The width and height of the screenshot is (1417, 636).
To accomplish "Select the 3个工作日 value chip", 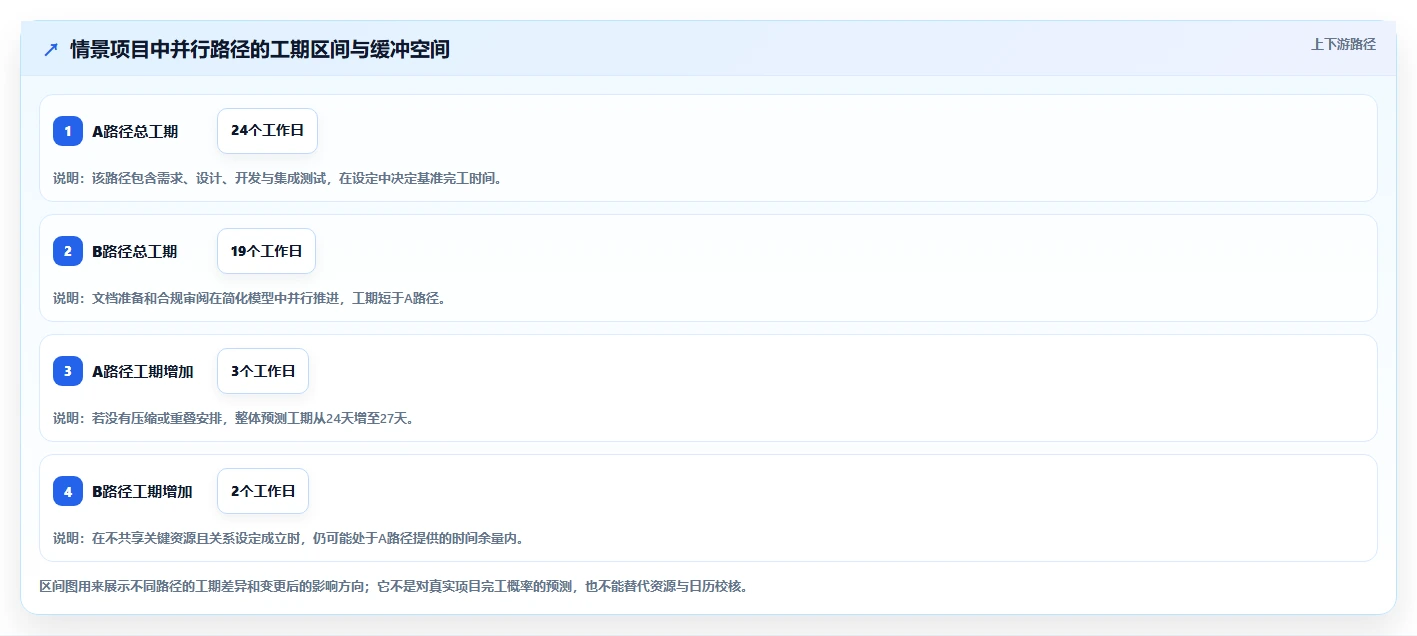I will (263, 371).
